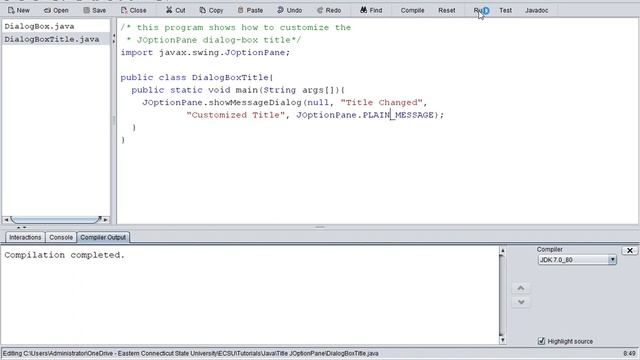Switch to the Console tab
This screenshot has height=360, width=640.
coord(61,237)
